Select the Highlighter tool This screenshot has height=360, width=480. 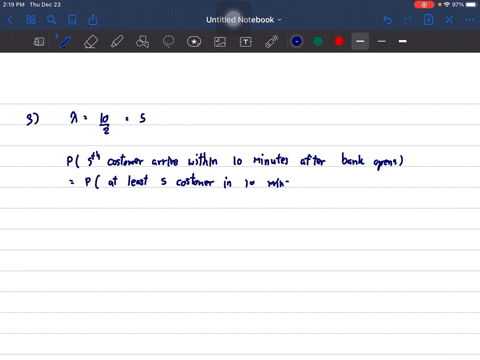click(x=117, y=42)
